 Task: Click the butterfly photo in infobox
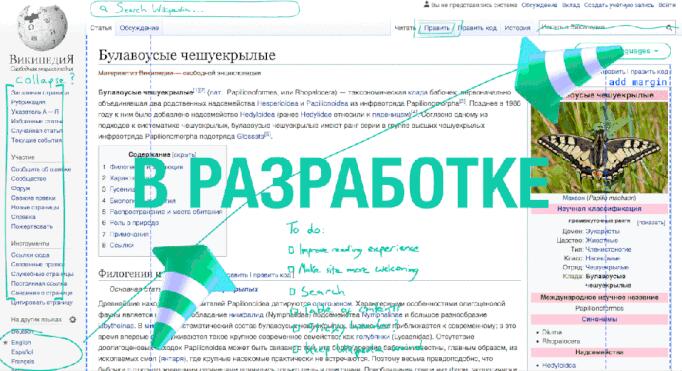tap(599, 147)
